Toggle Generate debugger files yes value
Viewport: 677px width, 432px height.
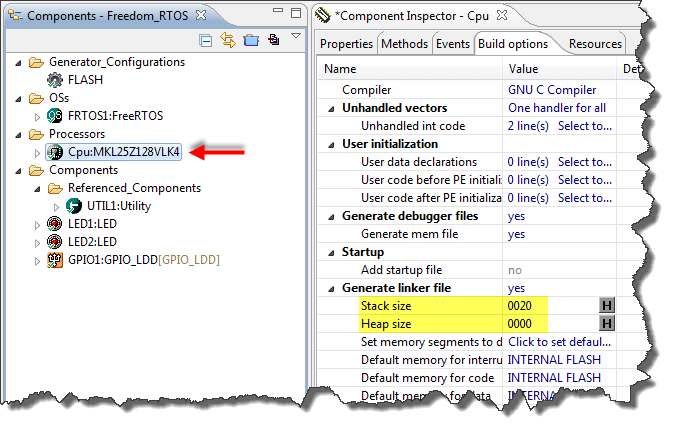coord(516,216)
